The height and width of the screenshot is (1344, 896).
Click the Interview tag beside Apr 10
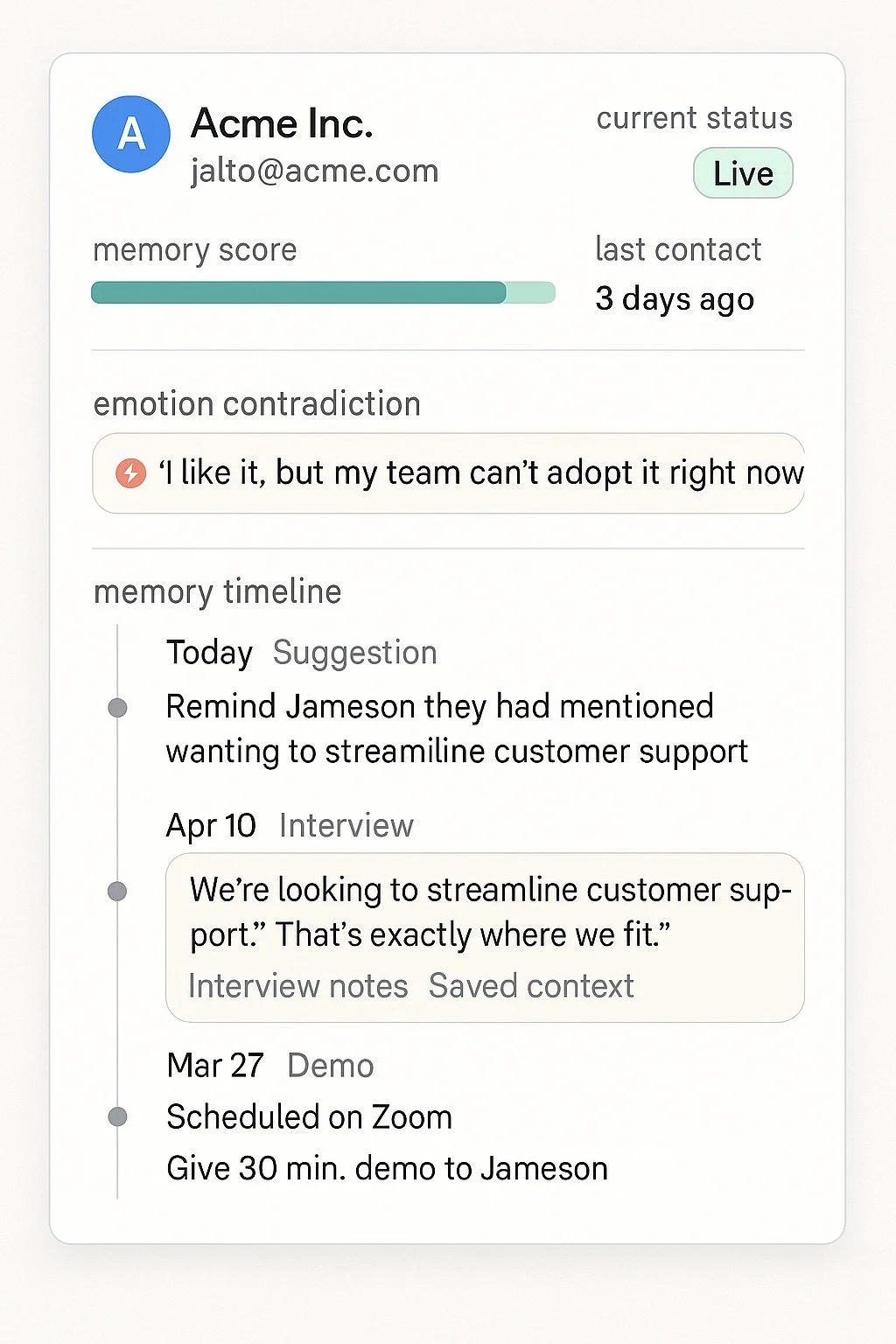pyautogui.click(x=346, y=826)
